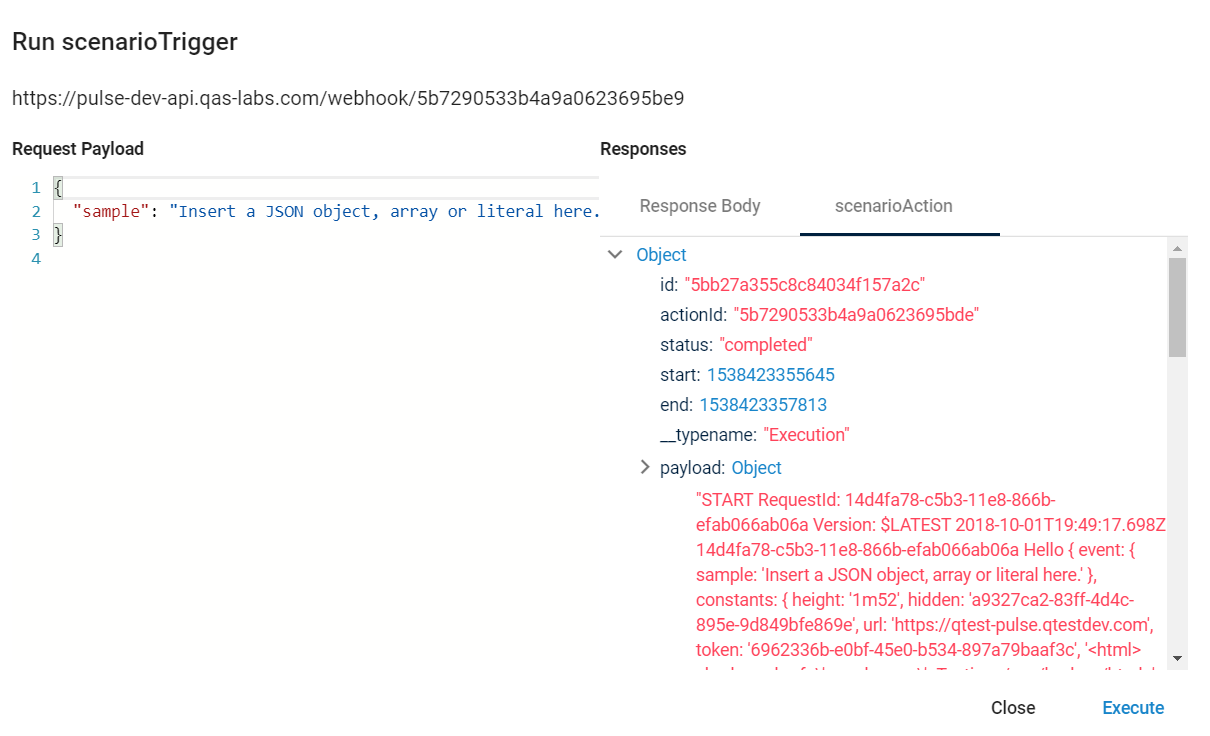The image size is (1210, 736).
Task: Click the Responses panel scrollbar thumb
Action: click(x=1177, y=306)
